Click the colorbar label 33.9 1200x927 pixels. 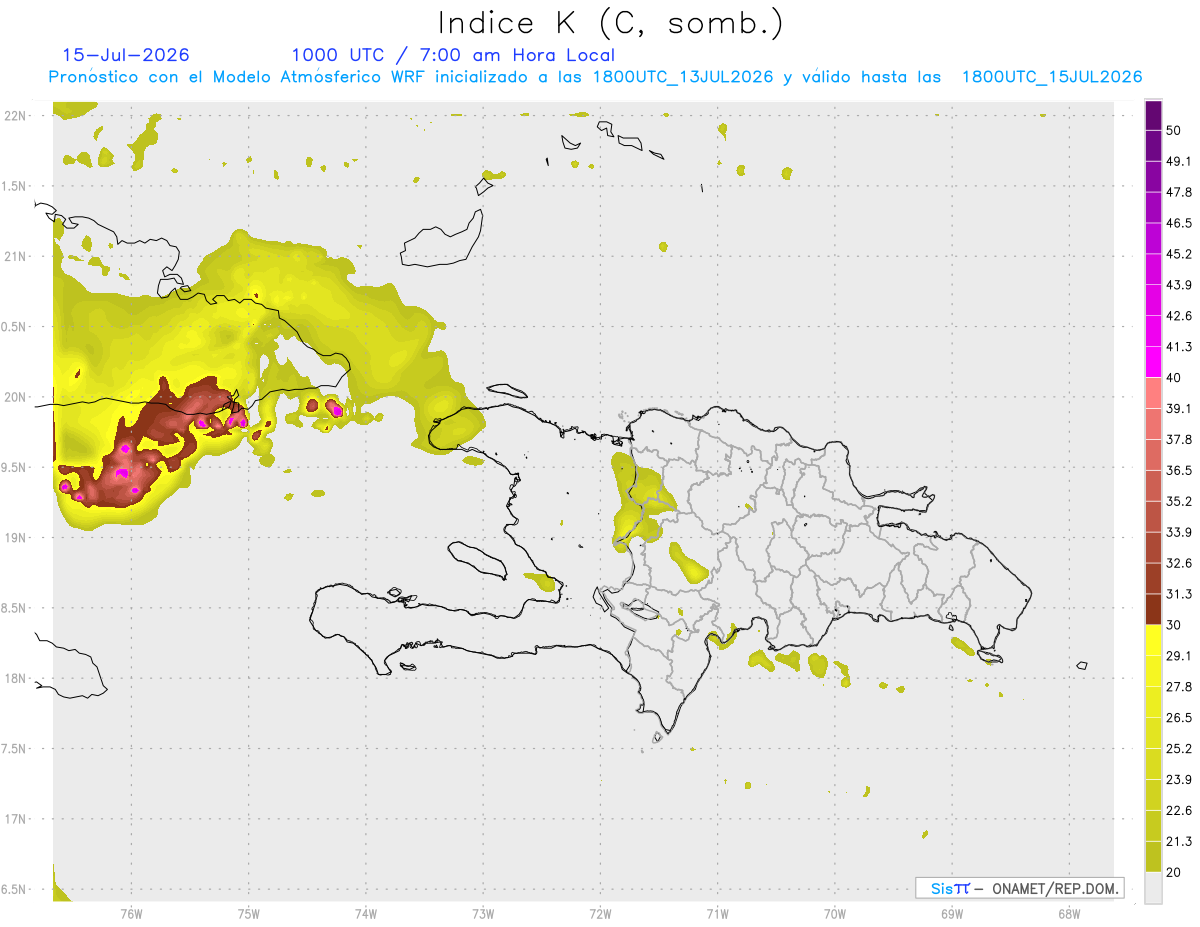click(x=1179, y=532)
